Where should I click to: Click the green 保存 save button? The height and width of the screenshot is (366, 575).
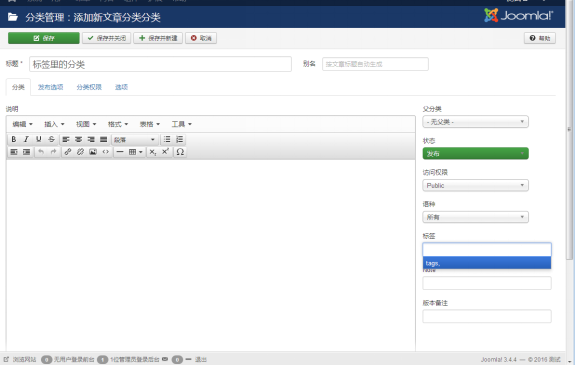click(x=44, y=38)
